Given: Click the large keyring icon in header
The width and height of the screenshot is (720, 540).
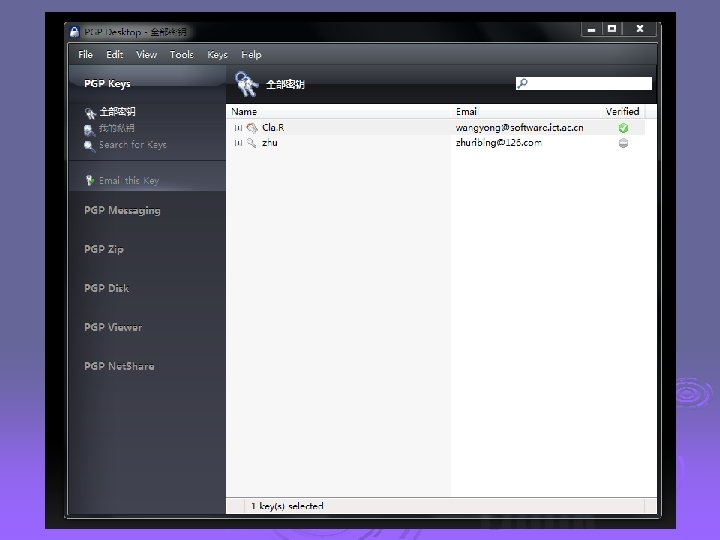Looking at the screenshot, I should [x=246, y=84].
